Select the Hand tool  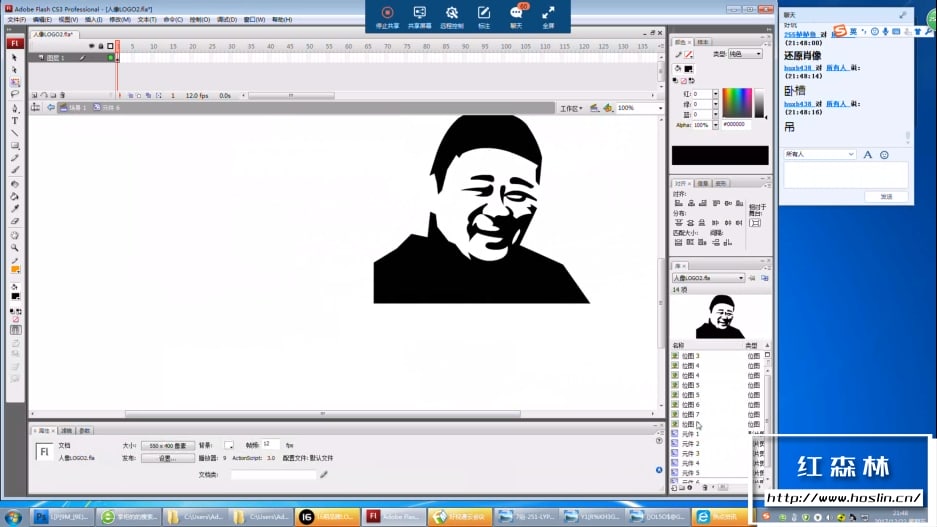pyautogui.click(x=15, y=235)
